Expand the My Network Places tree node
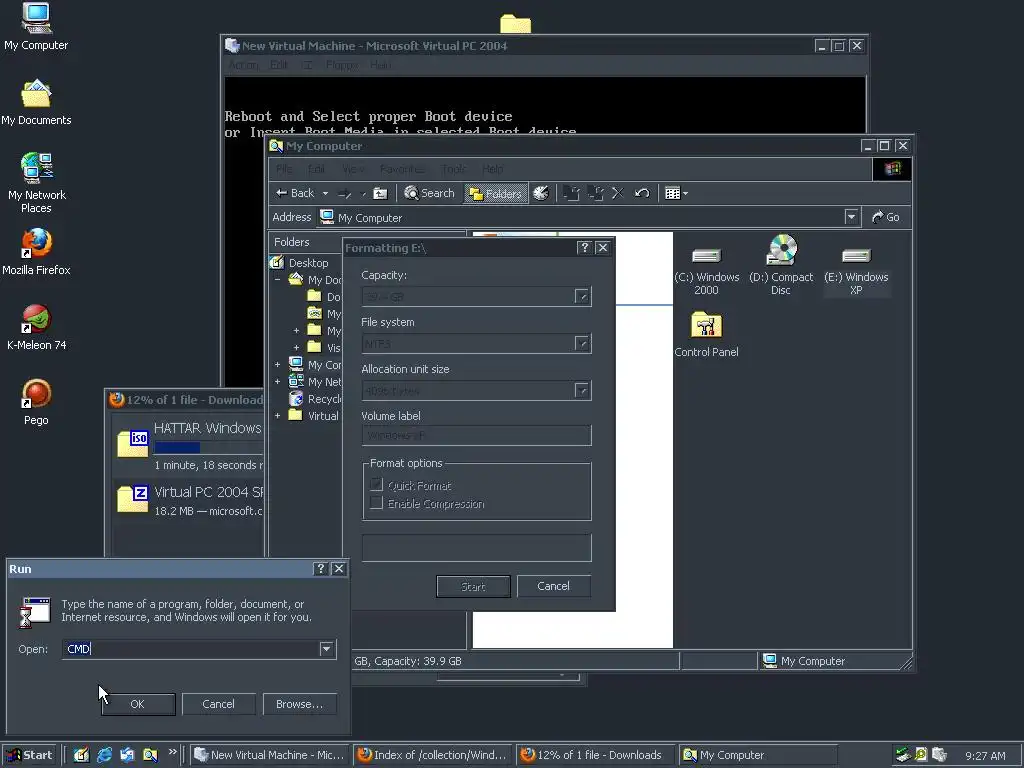The image size is (1024, 768). [x=278, y=381]
